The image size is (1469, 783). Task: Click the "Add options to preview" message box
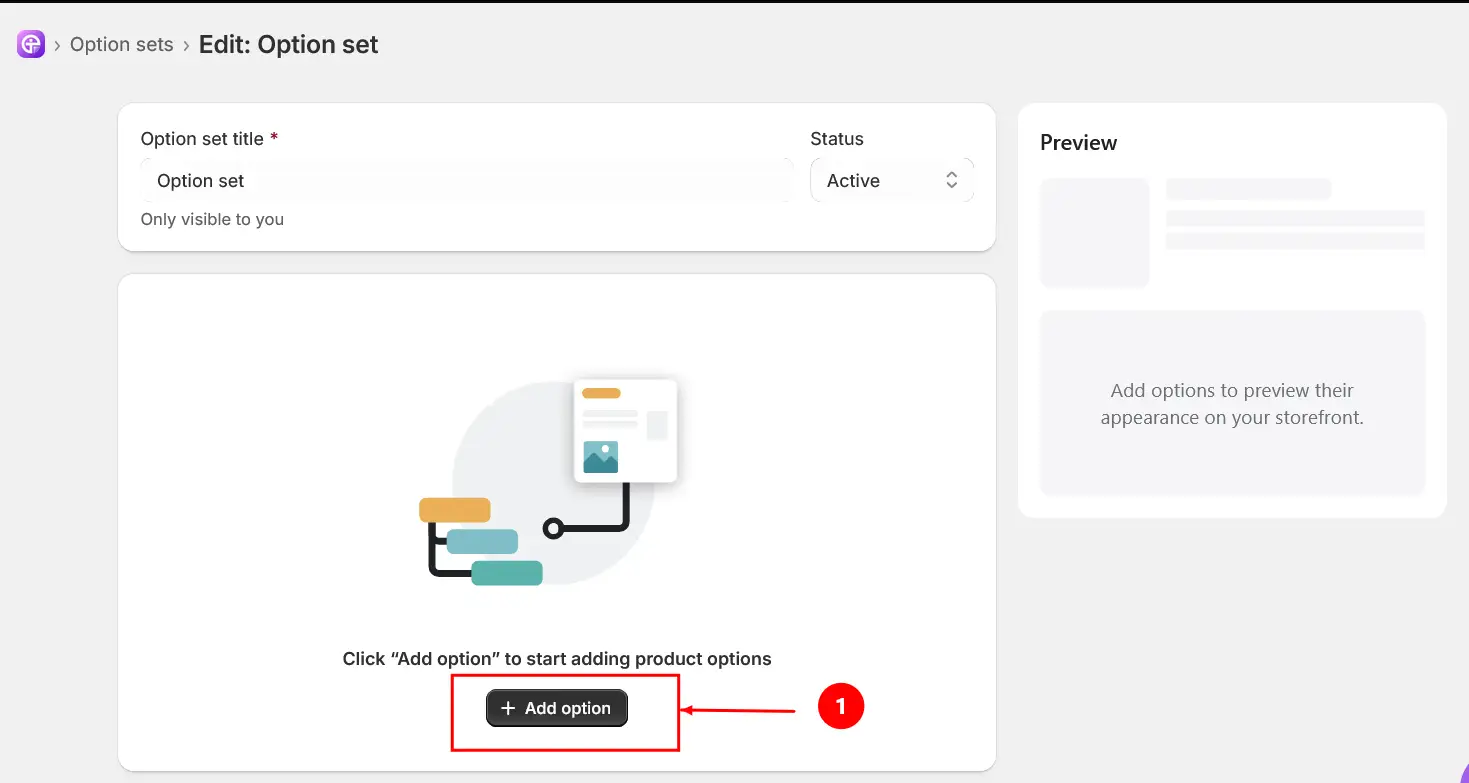[x=1232, y=403]
